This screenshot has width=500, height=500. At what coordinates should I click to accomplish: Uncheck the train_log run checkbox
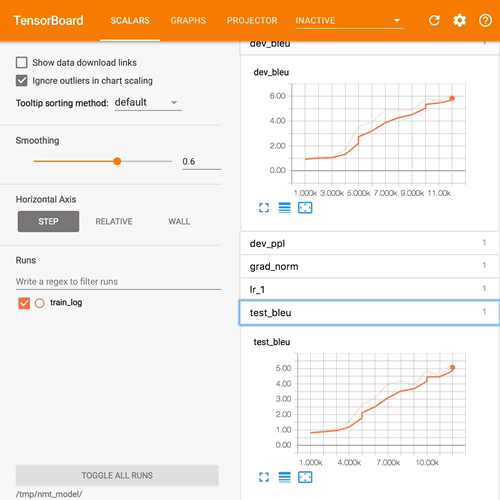[24, 303]
